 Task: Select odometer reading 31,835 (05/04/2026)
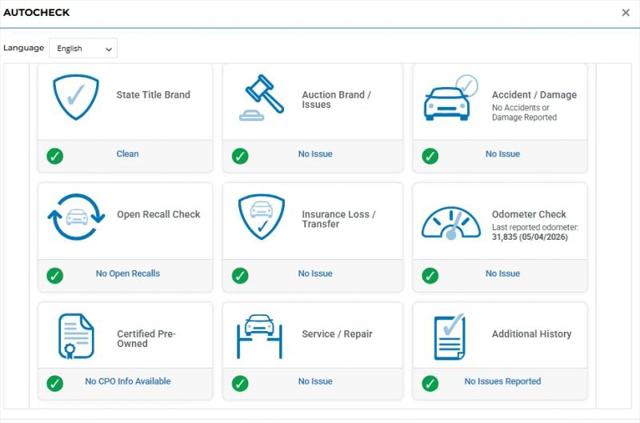tap(530, 237)
